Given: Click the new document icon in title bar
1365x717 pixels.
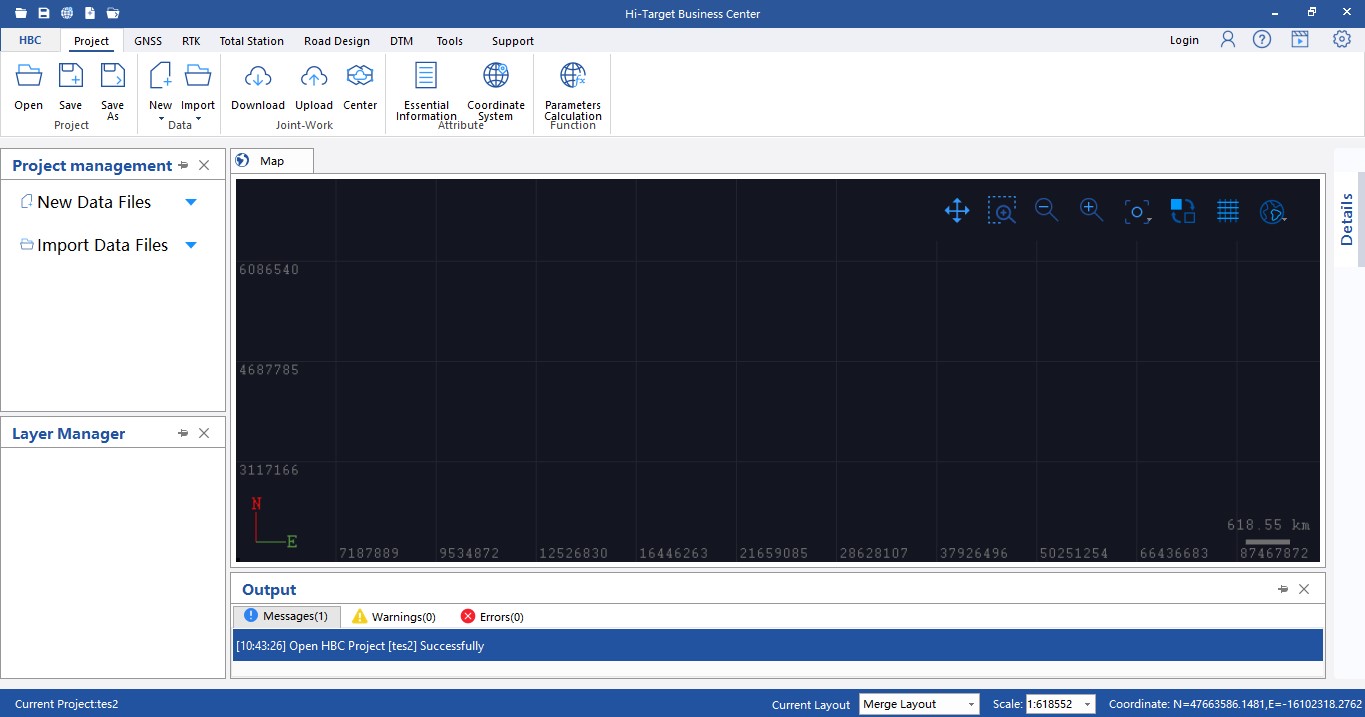Looking at the screenshot, I should (x=90, y=13).
